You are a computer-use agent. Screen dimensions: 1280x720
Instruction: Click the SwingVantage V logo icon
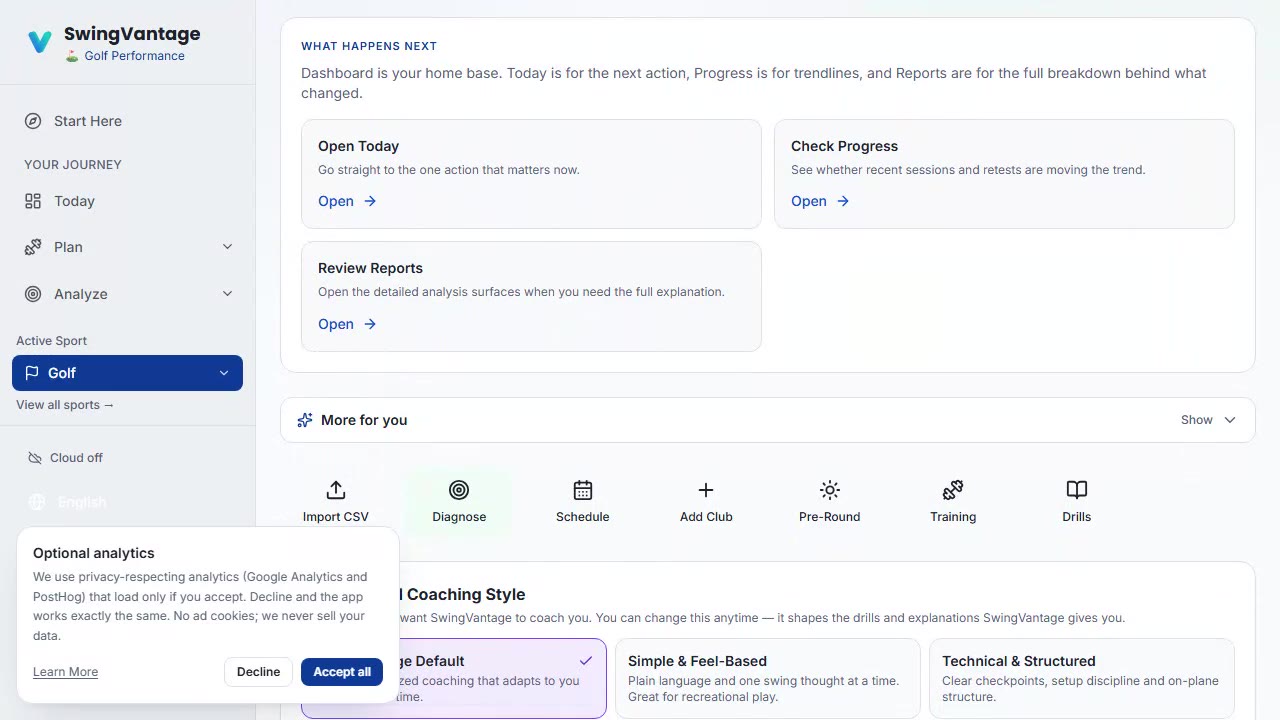[40, 42]
